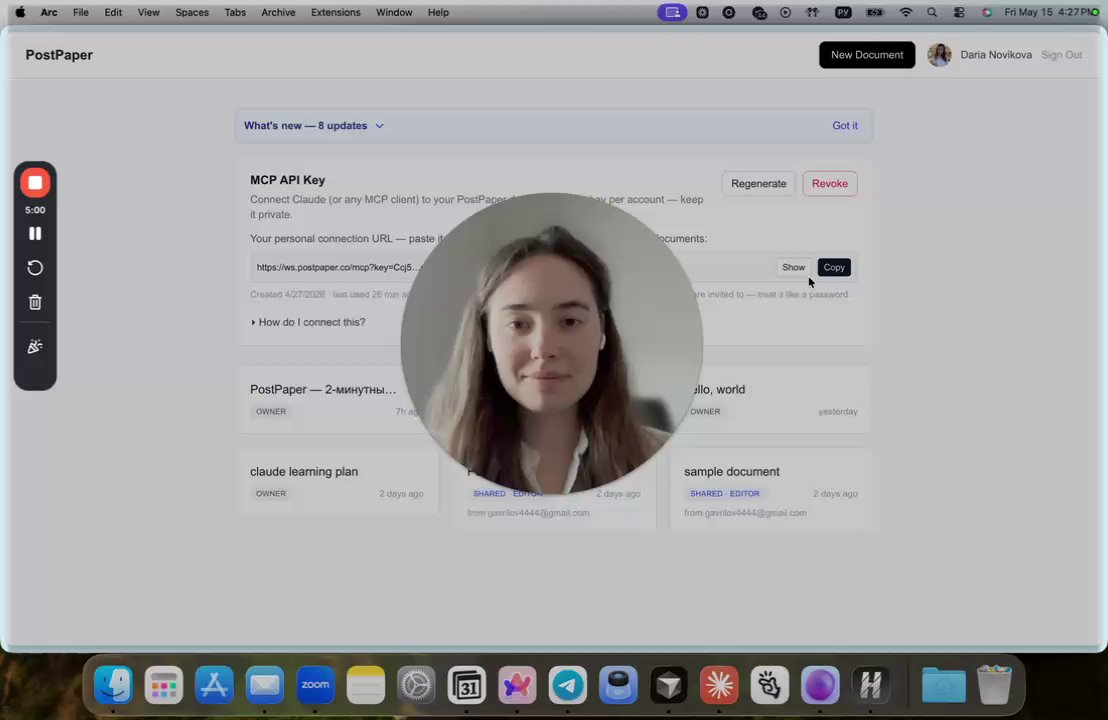Click the РУ keyboard input source icon
Screen dimensions: 1108x720
click(x=843, y=12)
